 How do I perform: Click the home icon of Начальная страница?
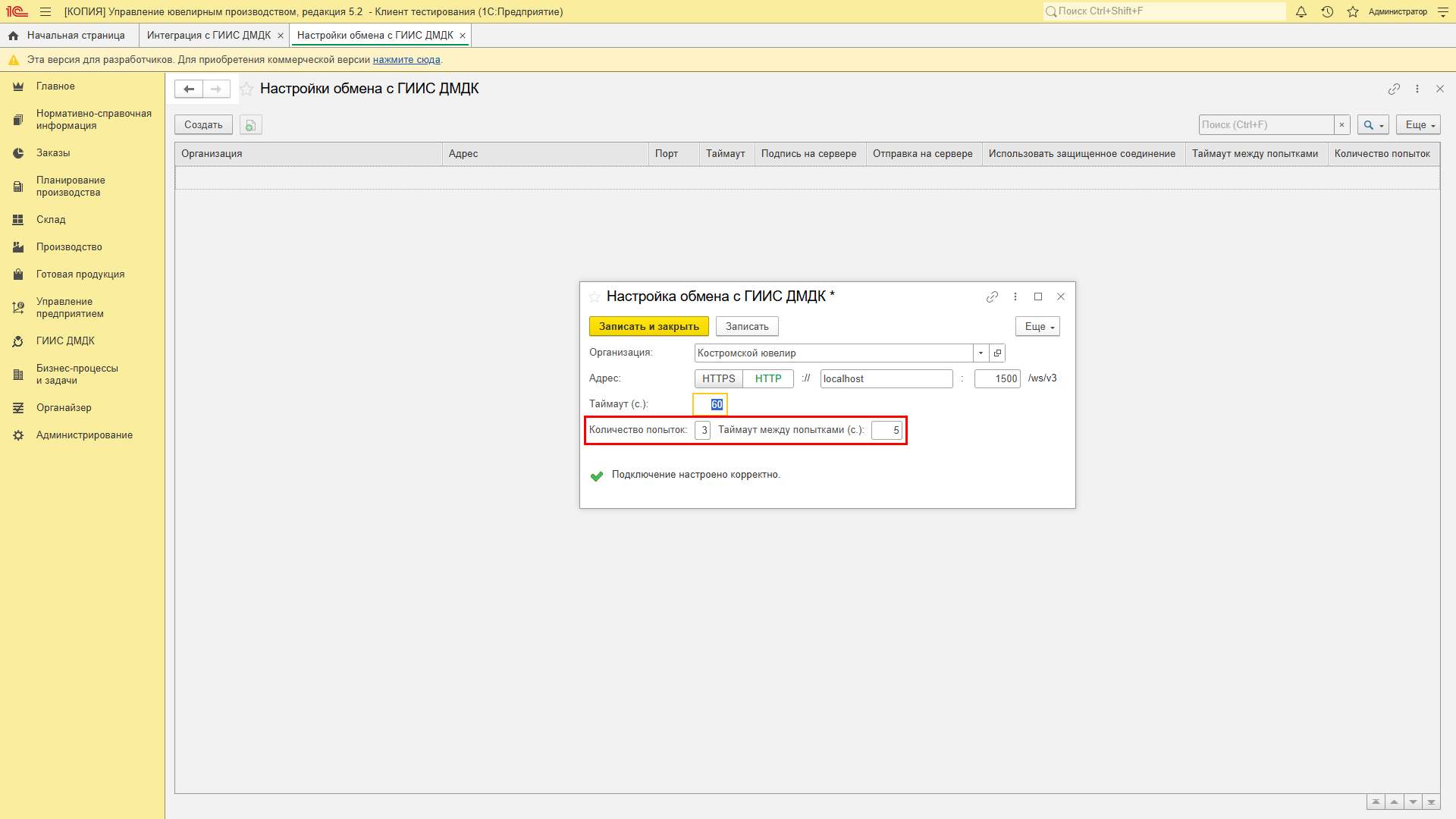(x=13, y=36)
